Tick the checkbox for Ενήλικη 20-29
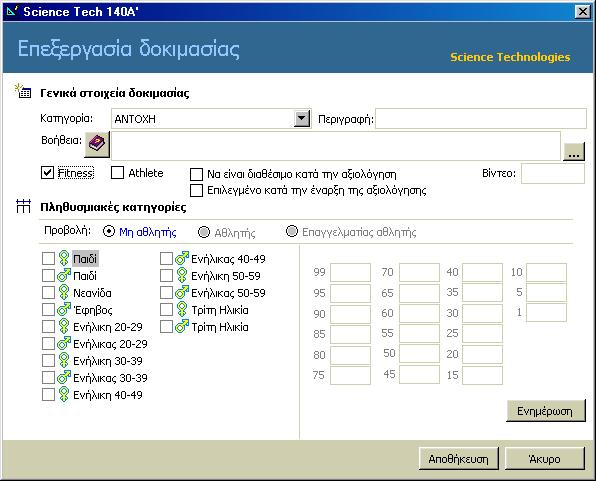This screenshot has width=596, height=481. pos(48,327)
